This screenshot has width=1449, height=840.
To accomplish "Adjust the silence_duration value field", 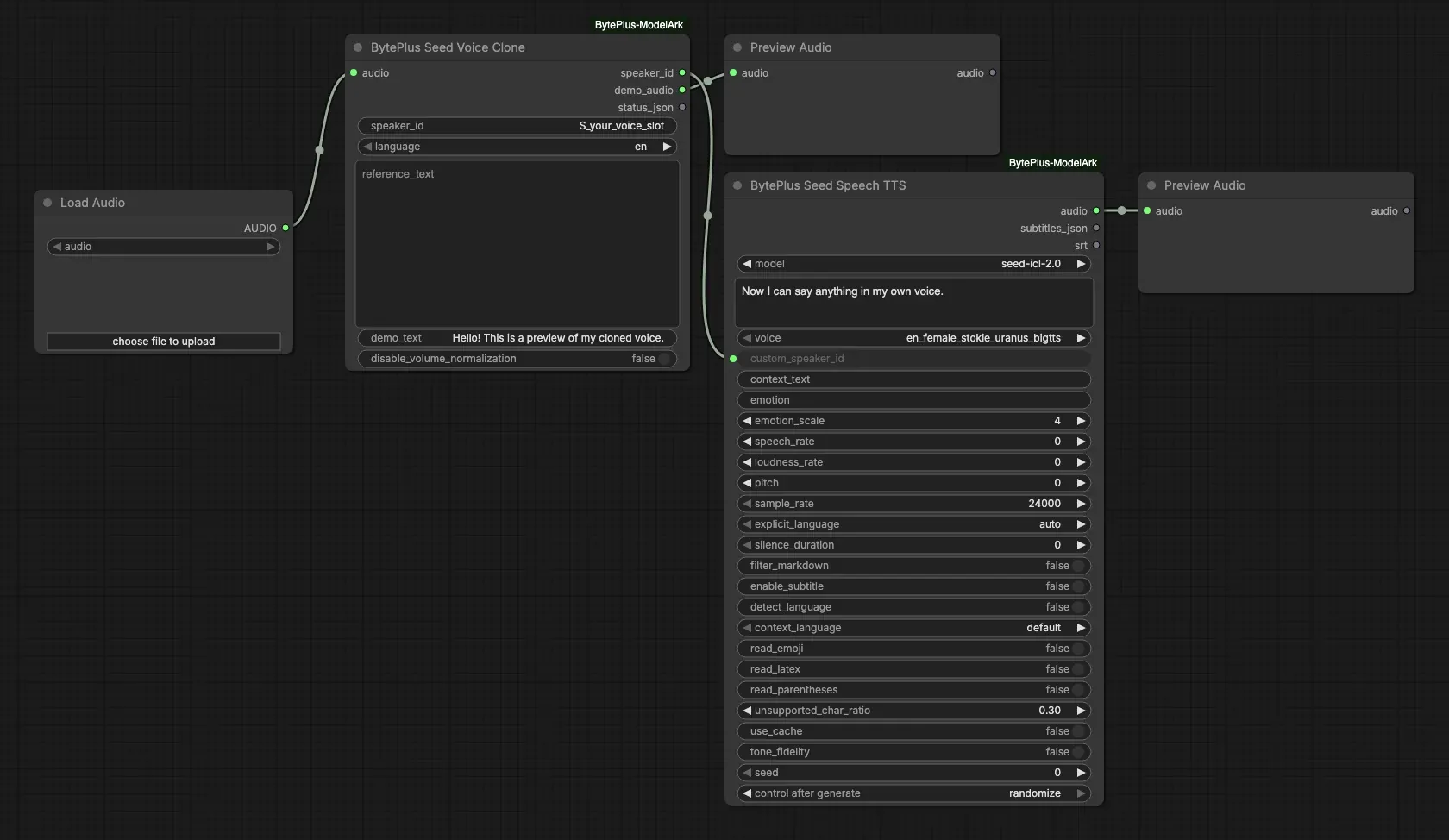I will 914,545.
